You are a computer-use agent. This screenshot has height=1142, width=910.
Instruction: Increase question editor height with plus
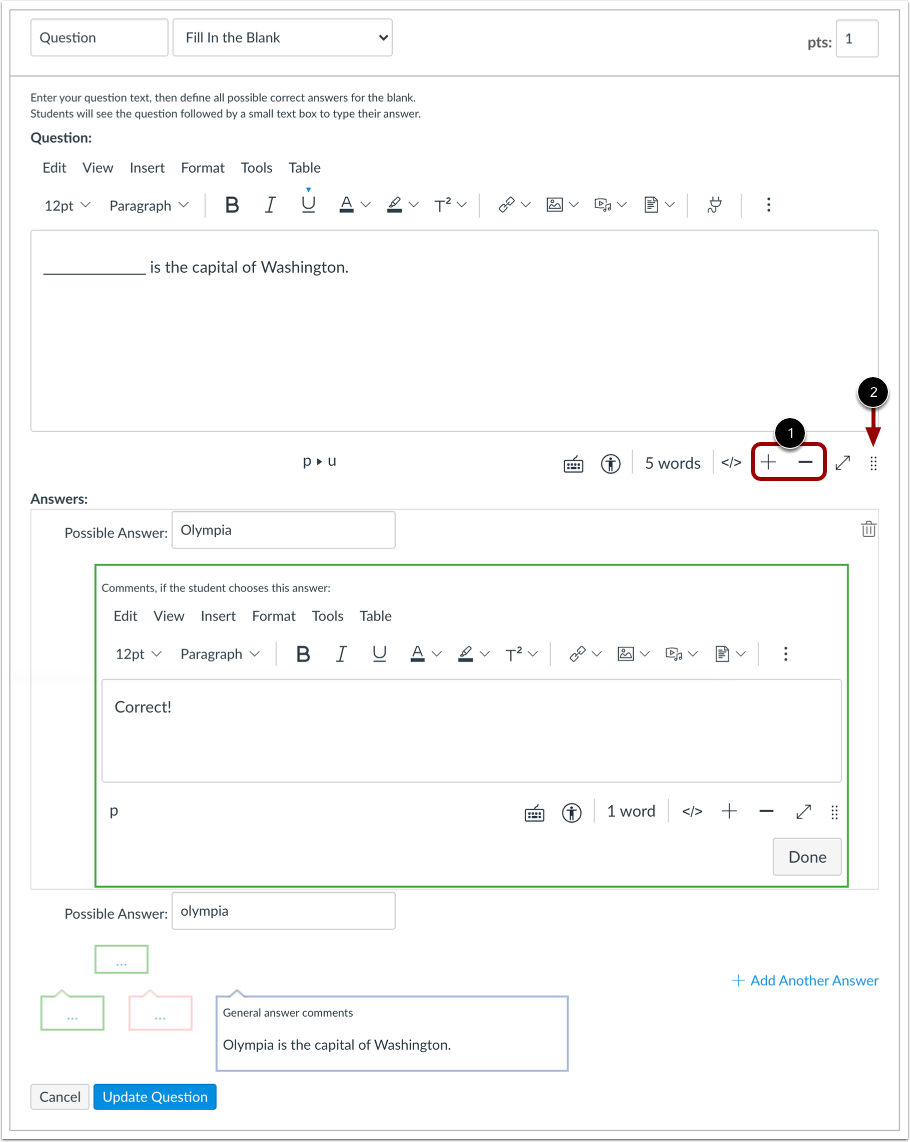click(768, 462)
